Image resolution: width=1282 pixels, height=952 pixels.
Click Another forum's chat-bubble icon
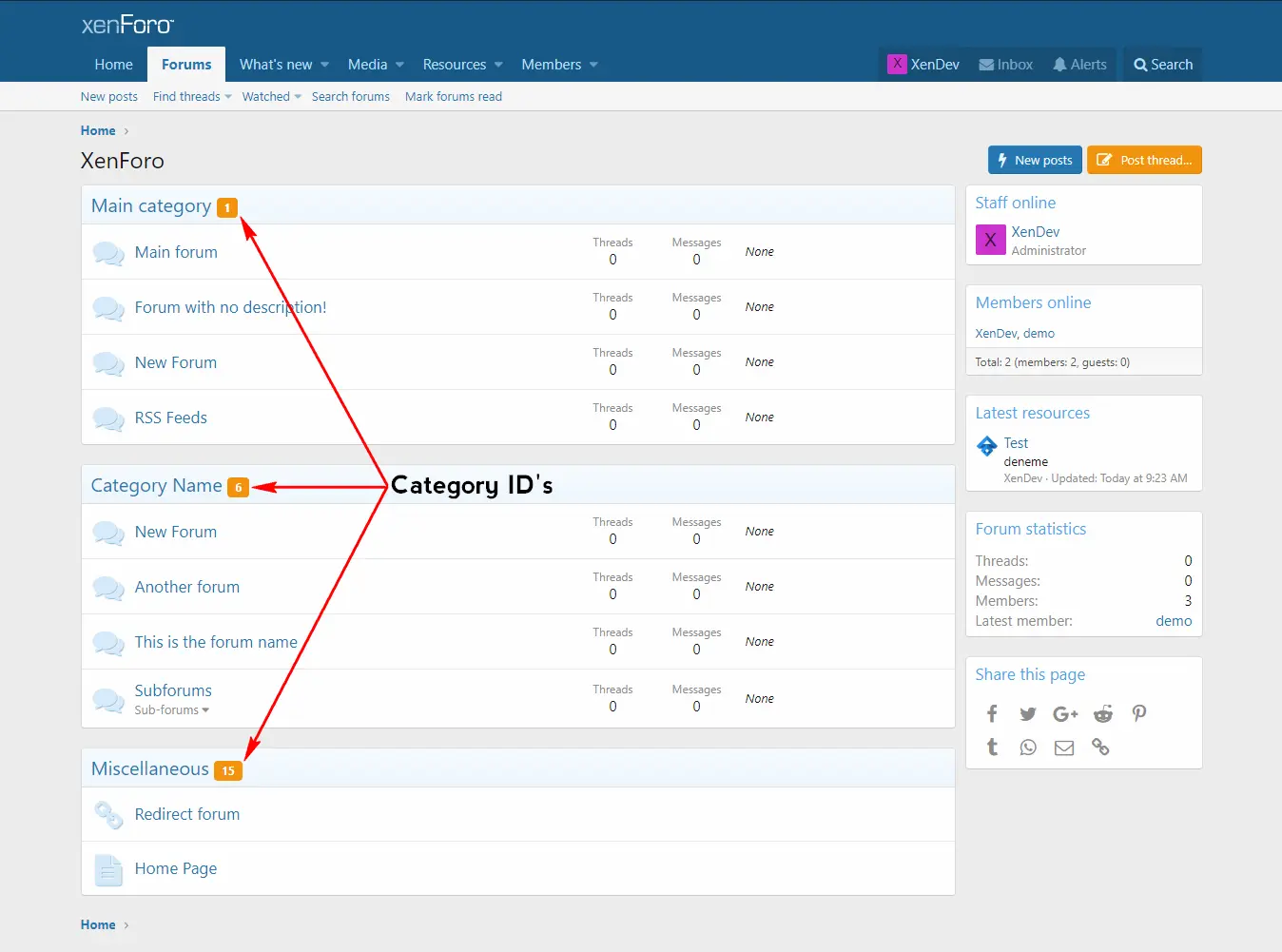pos(108,589)
